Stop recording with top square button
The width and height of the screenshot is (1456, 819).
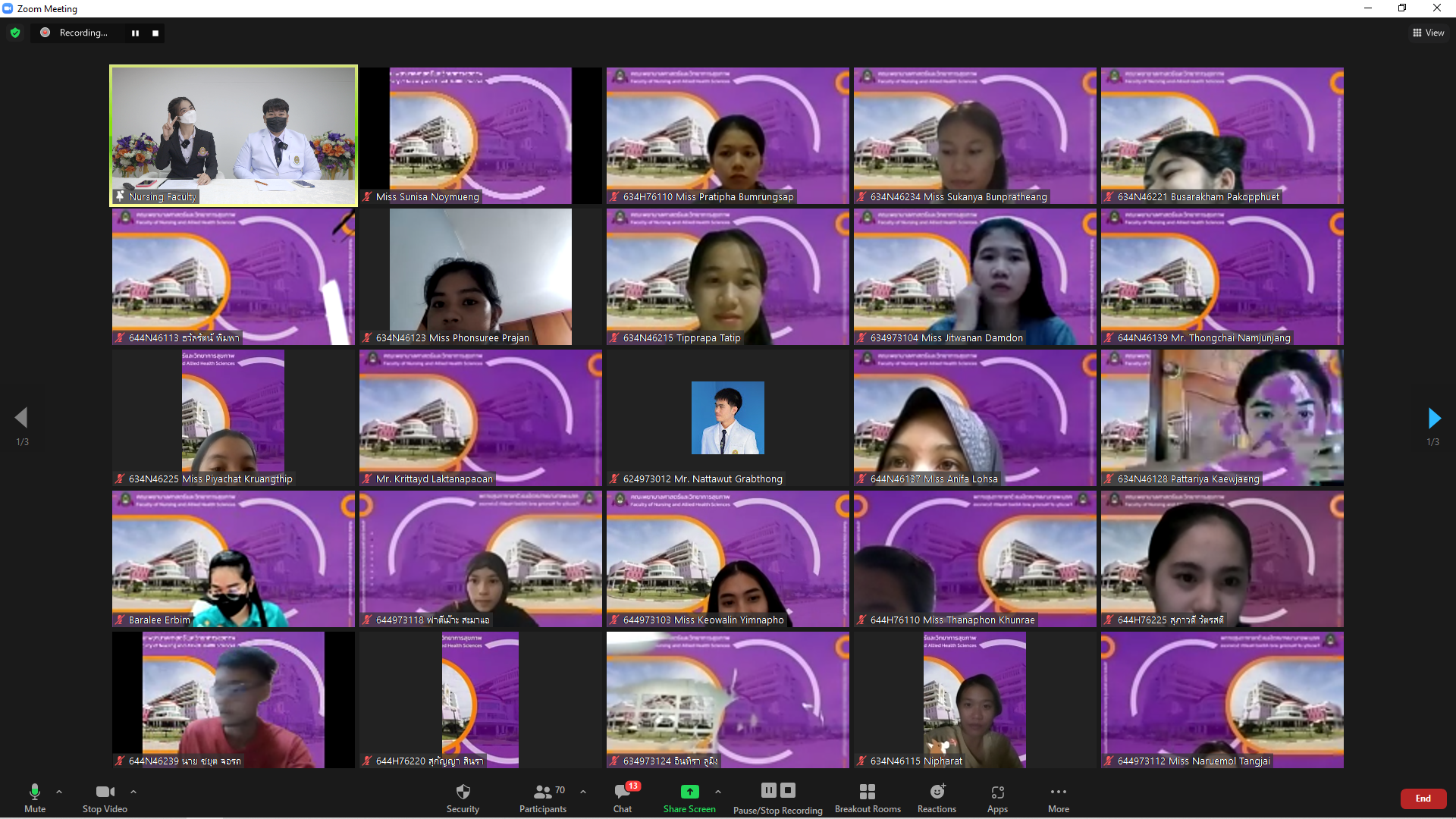(155, 33)
